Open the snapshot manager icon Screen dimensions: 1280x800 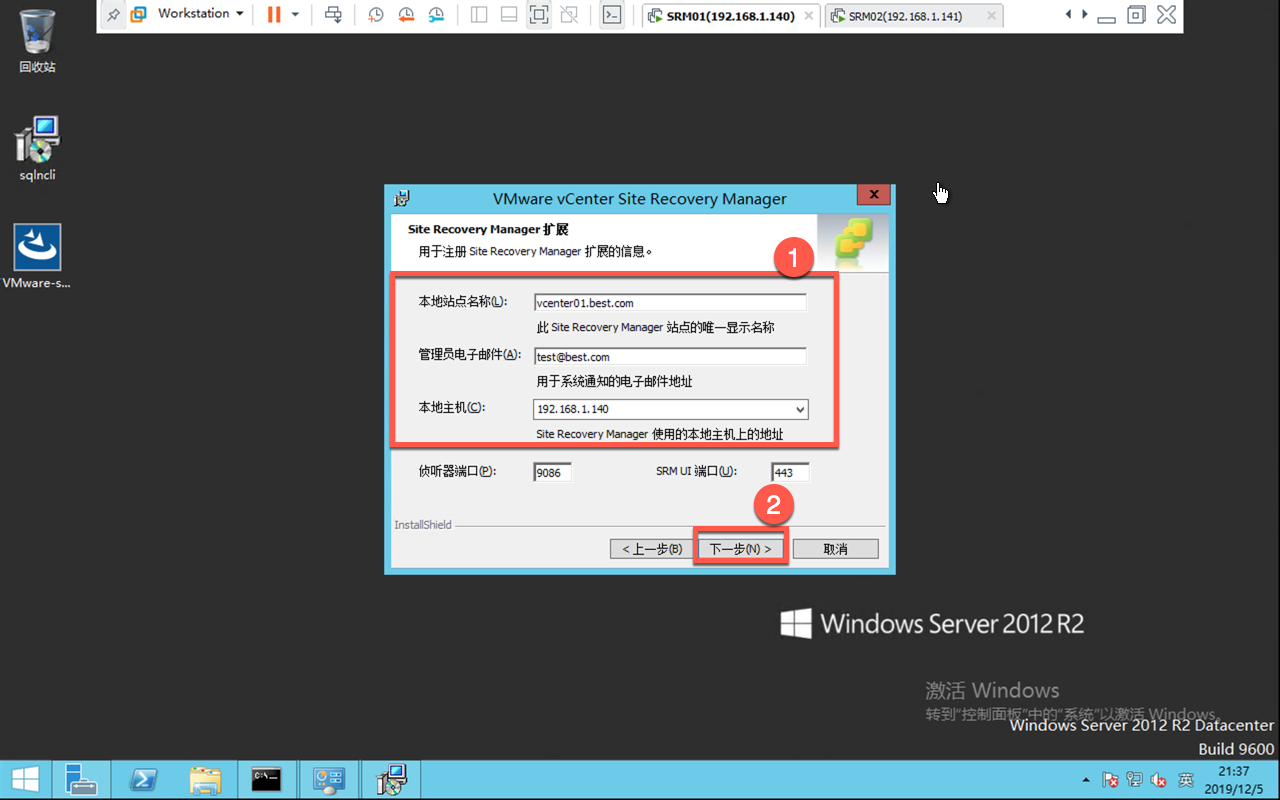tap(436, 15)
